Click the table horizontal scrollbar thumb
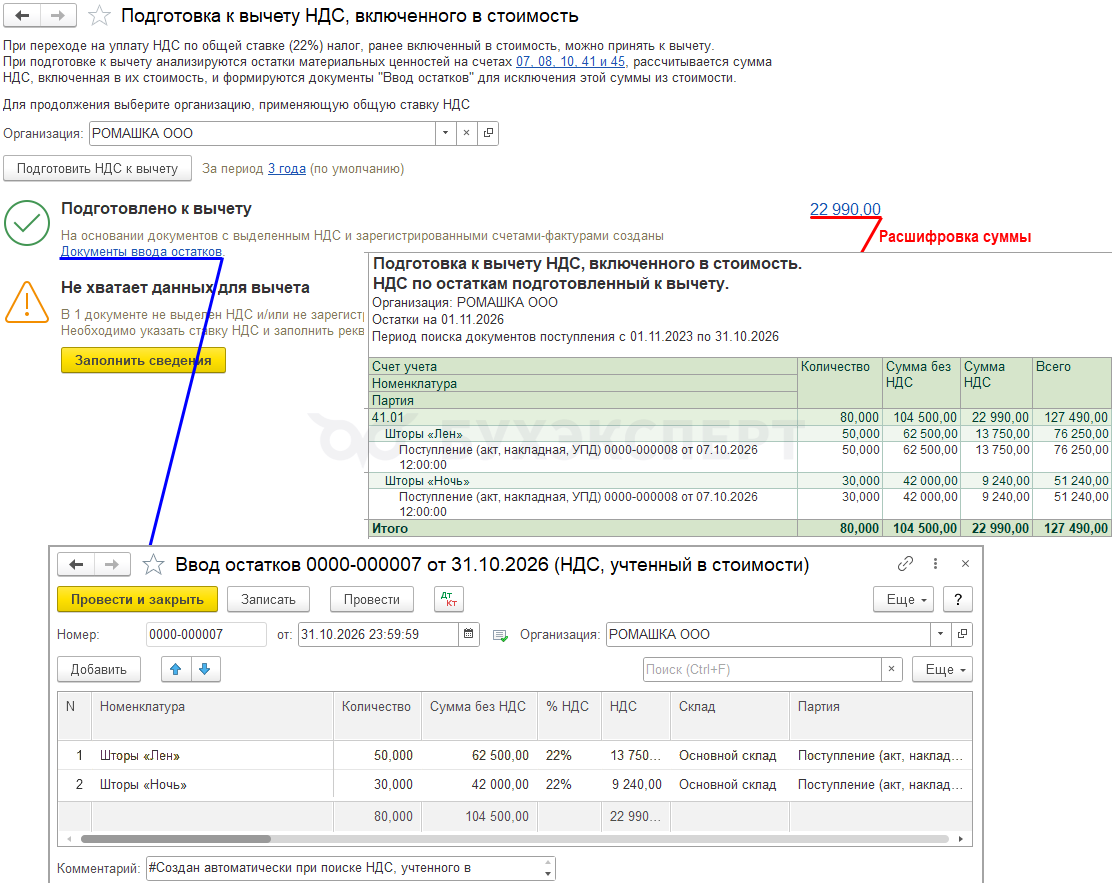This screenshot has width=1112, height=883. [x=176, y=839]
